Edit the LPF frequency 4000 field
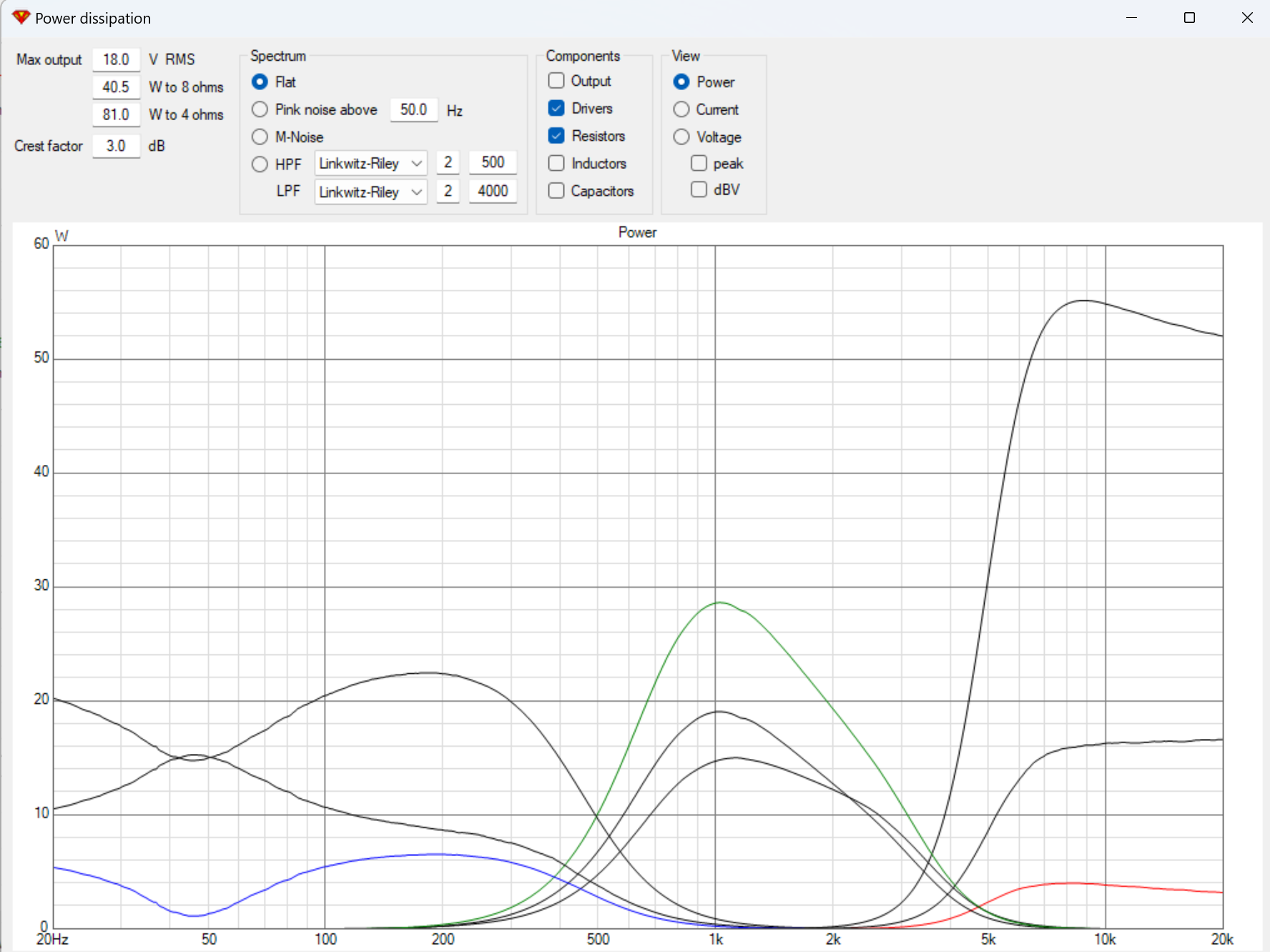Image resolution: width=1270 pixels, height=952 pixels. [x=493, y=191]
